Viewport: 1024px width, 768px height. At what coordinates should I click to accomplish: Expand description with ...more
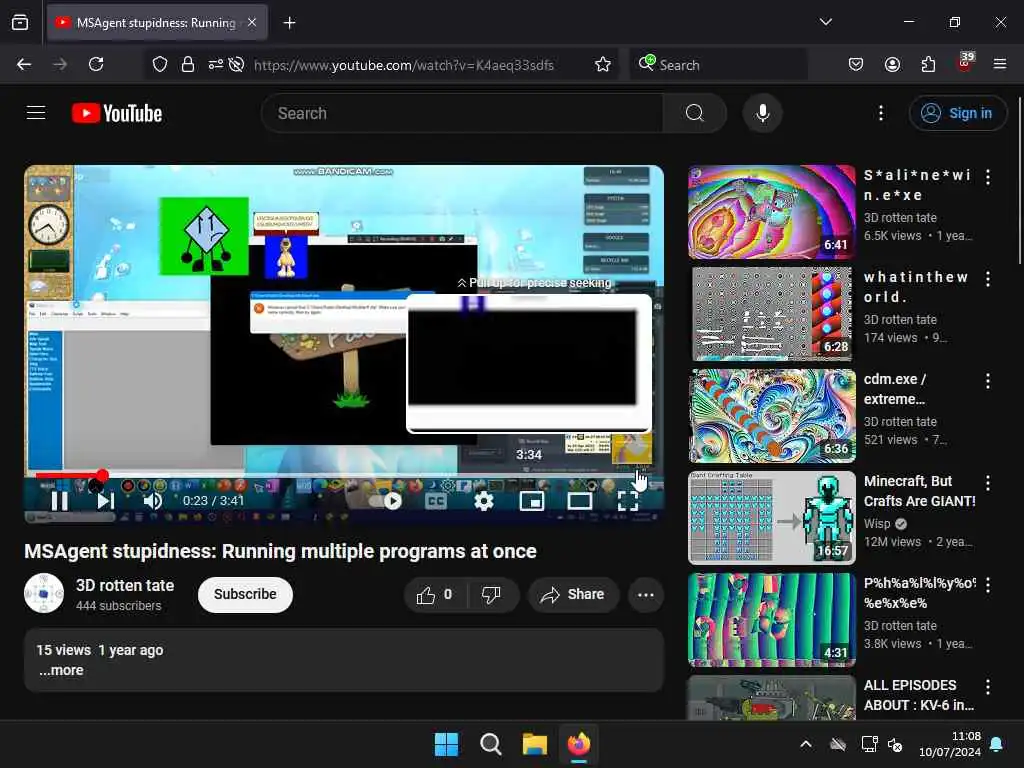61,670
